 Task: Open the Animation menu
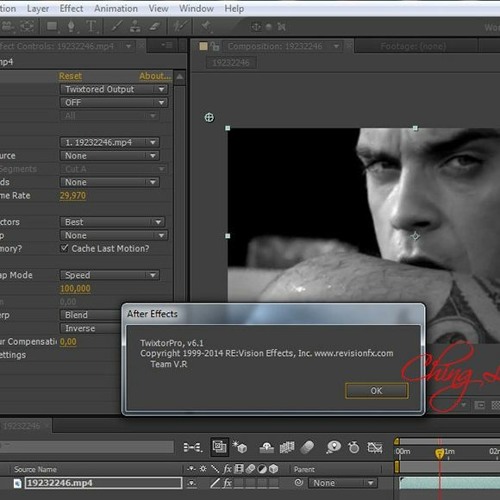[x=116, y=8]
